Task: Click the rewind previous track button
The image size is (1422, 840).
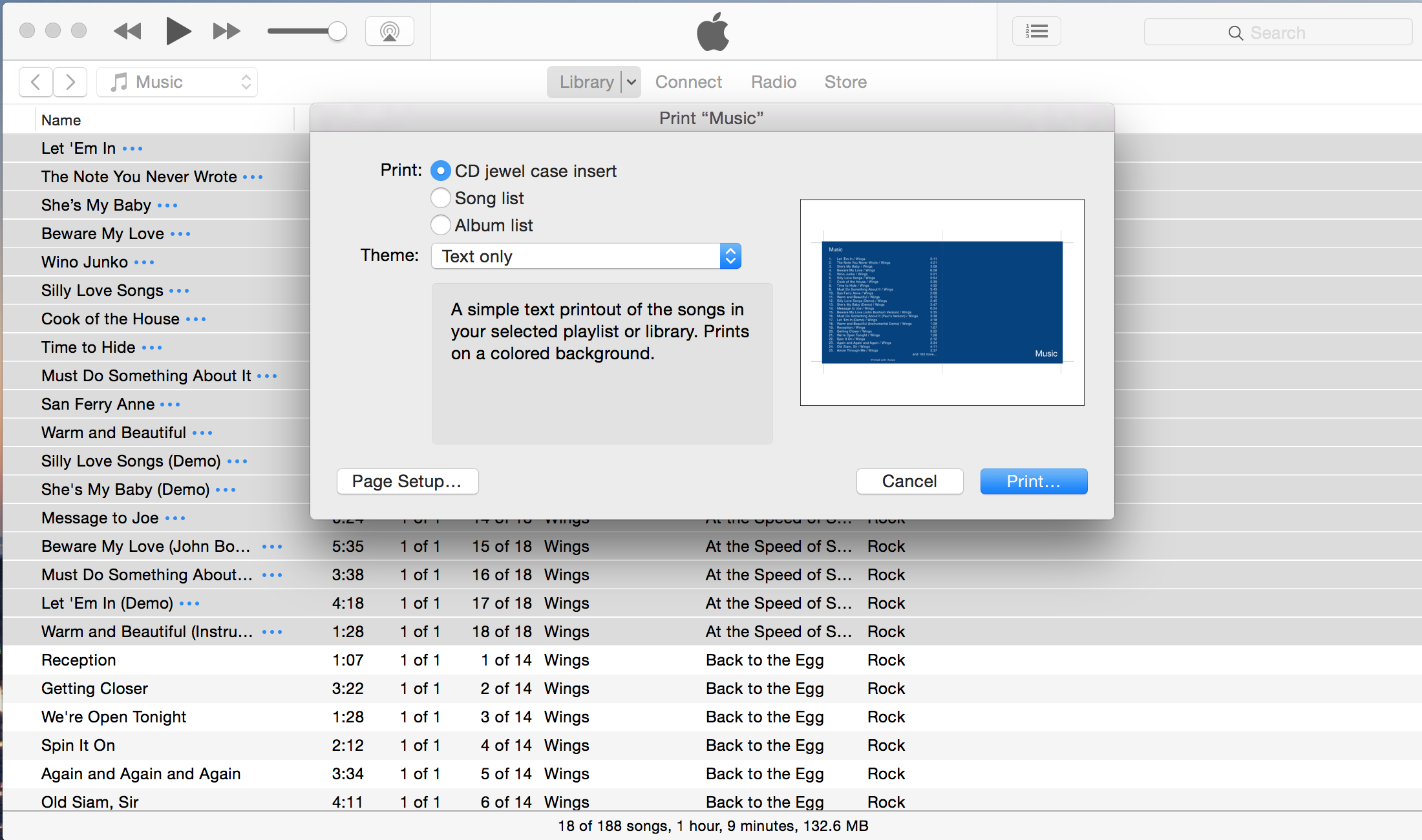Action: pyautogui.click(x=127, y=31)
